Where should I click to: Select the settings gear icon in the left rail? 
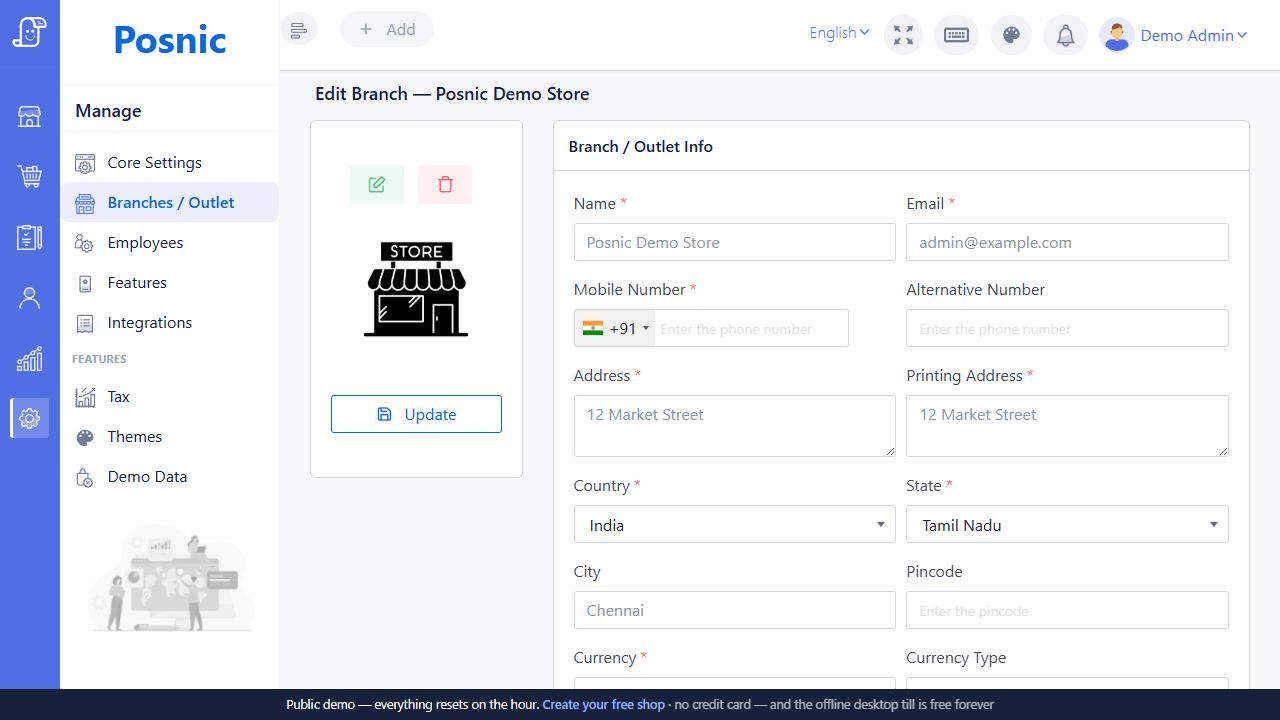[30, 418]
